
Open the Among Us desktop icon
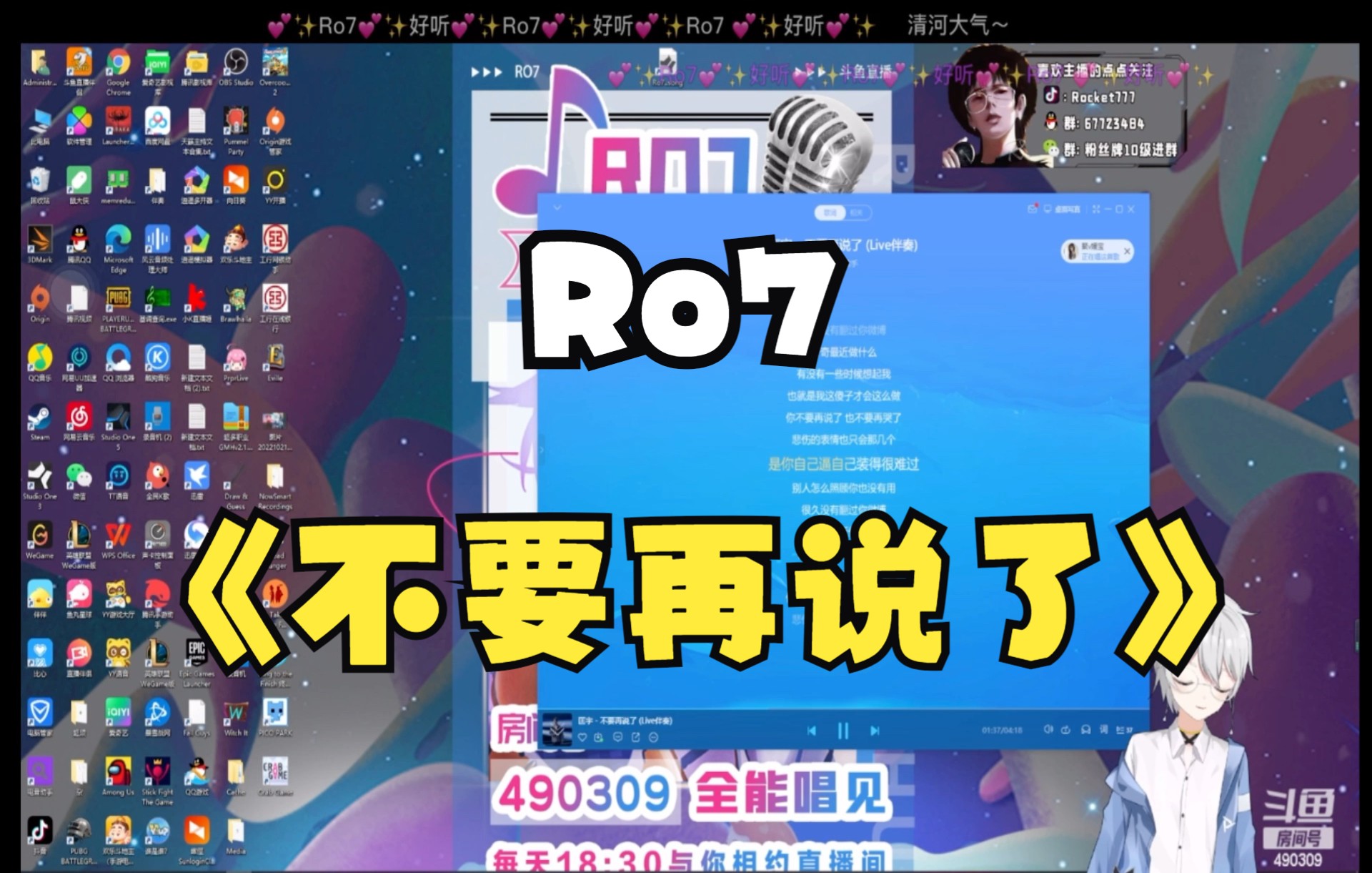(118, 776)
